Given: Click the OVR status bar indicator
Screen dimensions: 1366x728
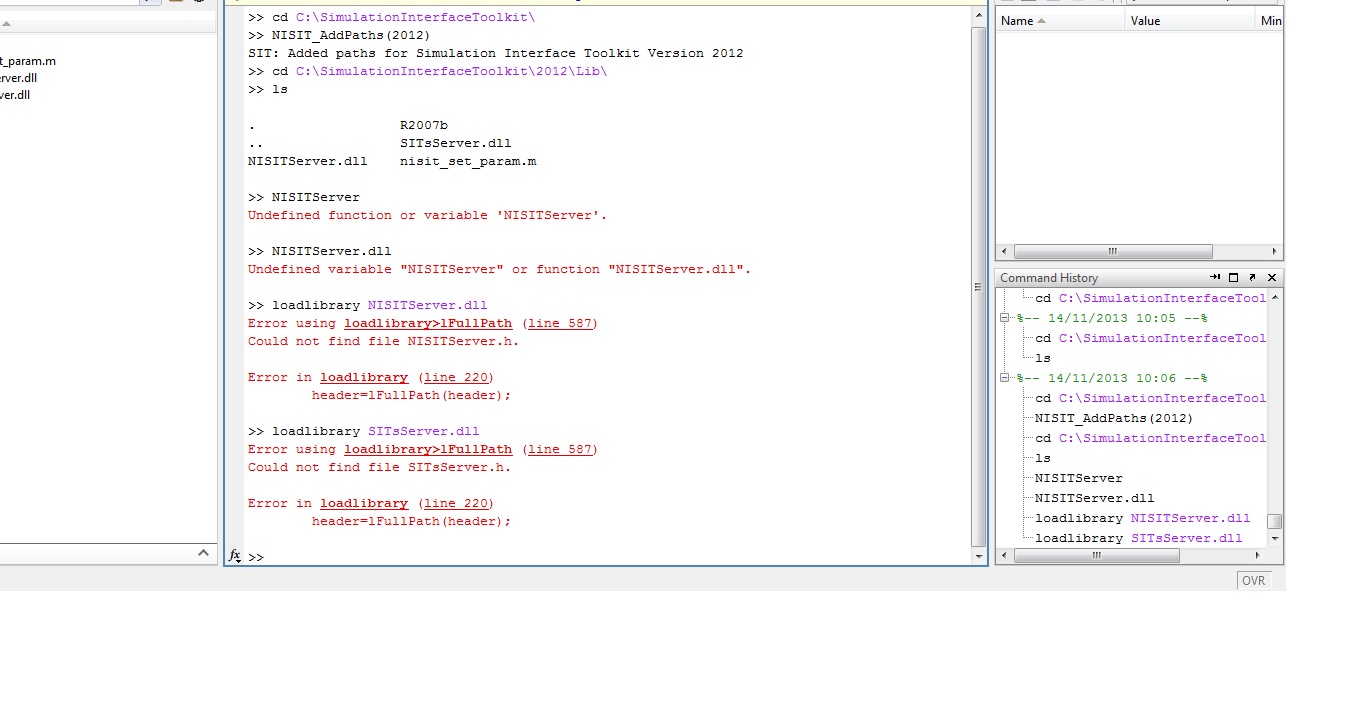Looking at the screenshot, I should pos(1253,581).
